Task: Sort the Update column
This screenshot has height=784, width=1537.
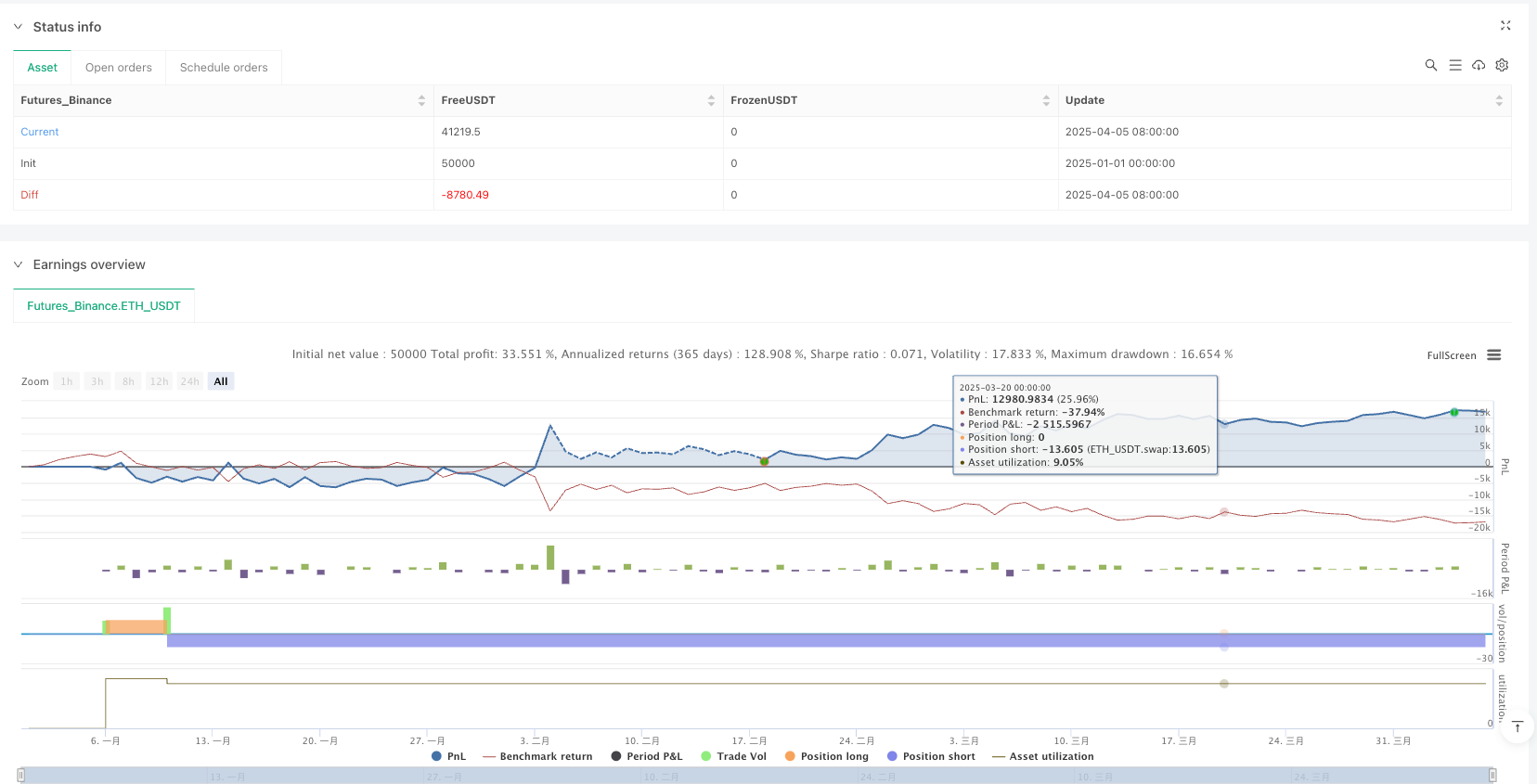Action: click(1498, 100)
